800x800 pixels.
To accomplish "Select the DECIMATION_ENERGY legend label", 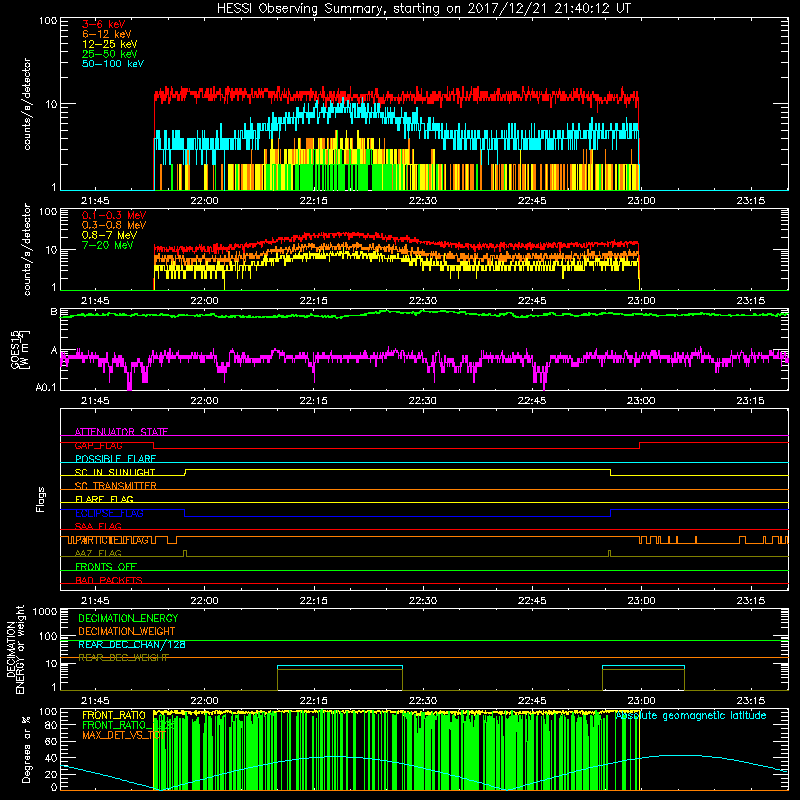I will [128, 618].
